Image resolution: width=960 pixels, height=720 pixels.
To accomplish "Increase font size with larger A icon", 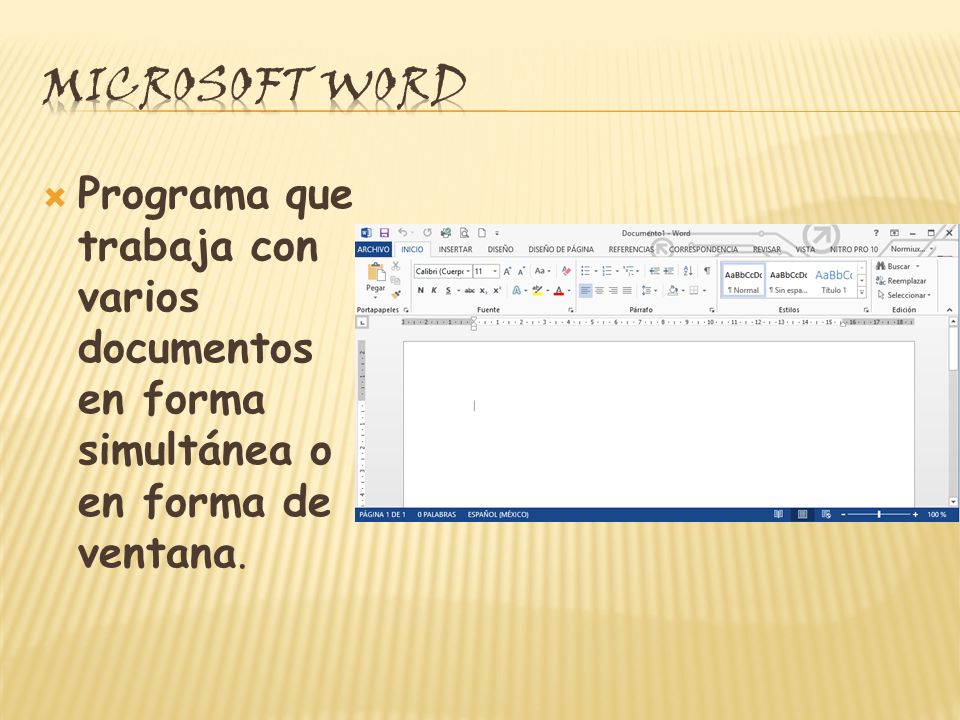I will (x=507, y=271).
